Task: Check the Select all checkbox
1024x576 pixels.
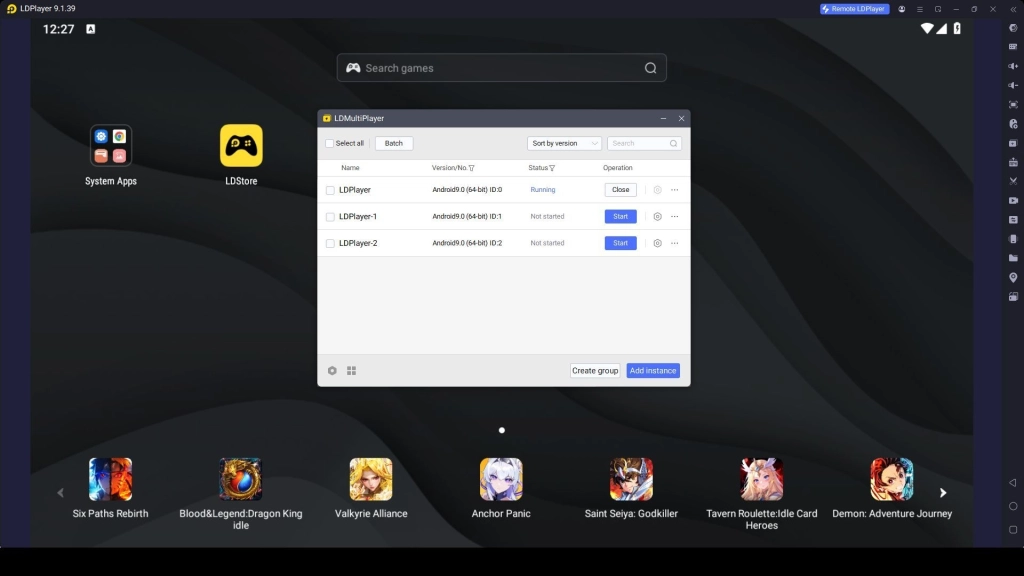Action: (329, 143)
